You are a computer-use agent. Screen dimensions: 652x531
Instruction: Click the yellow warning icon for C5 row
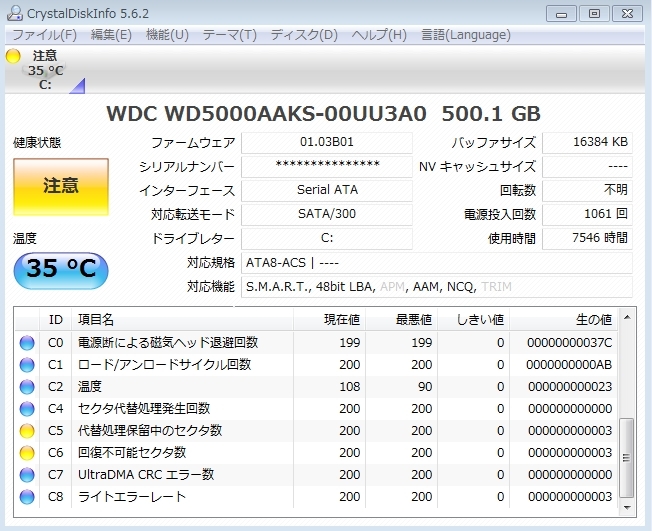point(27,431)
